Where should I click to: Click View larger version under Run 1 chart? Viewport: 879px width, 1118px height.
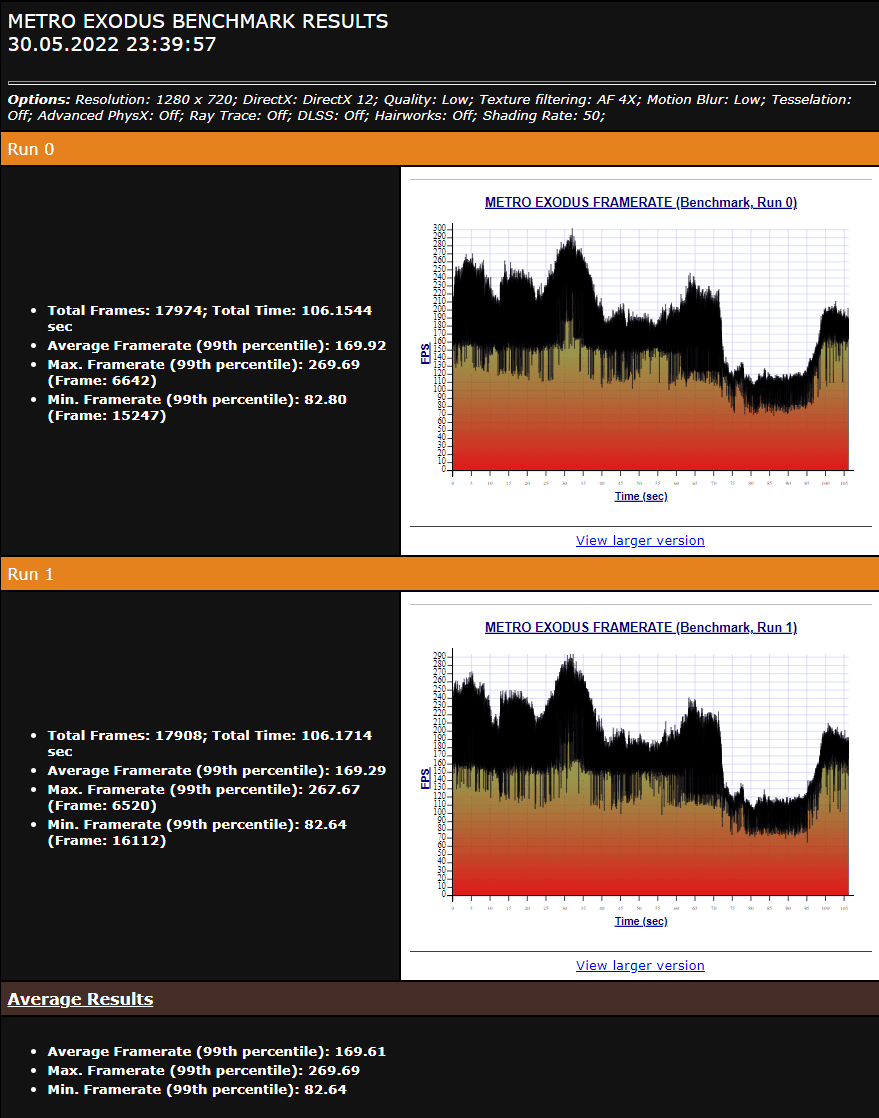(640, 965)
